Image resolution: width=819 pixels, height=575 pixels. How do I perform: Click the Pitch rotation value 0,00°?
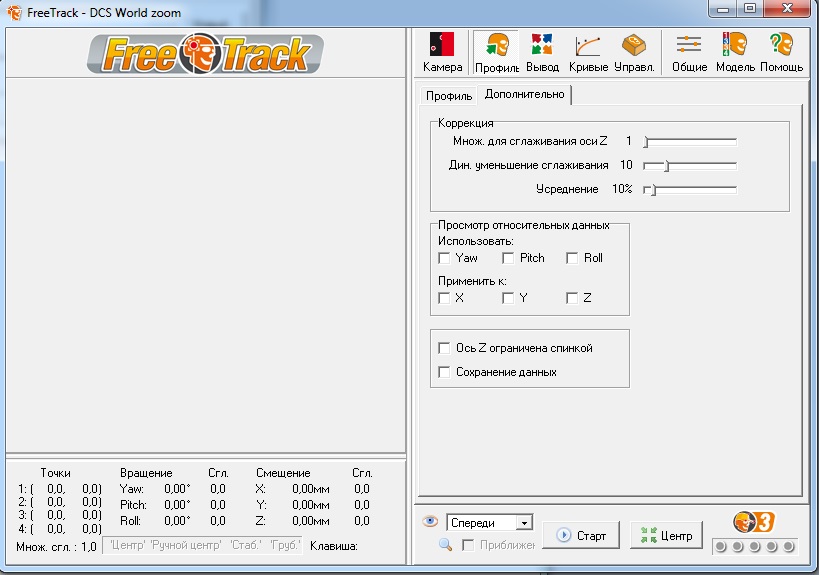pyautogui.click(x=177, y=505)
